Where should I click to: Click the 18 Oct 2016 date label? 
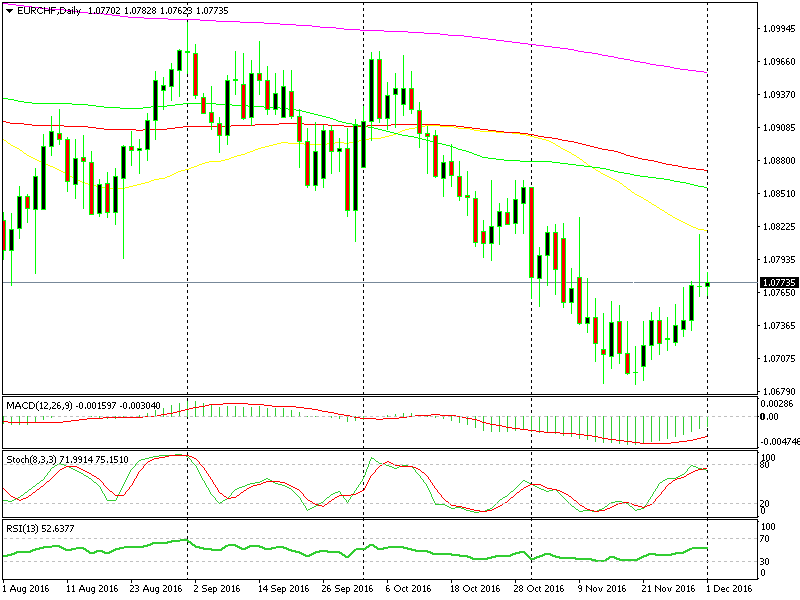tap(475, 589)
